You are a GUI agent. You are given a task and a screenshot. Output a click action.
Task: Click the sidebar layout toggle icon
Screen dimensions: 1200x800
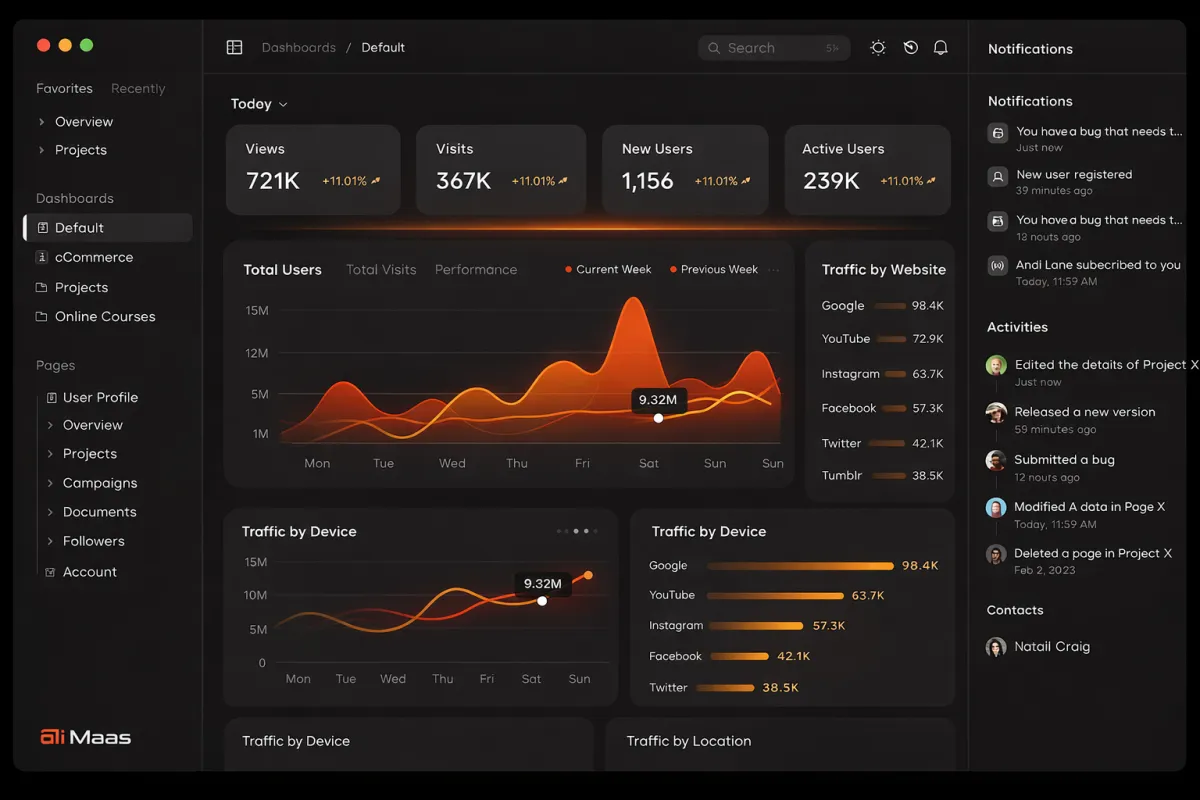coord(235,47)
